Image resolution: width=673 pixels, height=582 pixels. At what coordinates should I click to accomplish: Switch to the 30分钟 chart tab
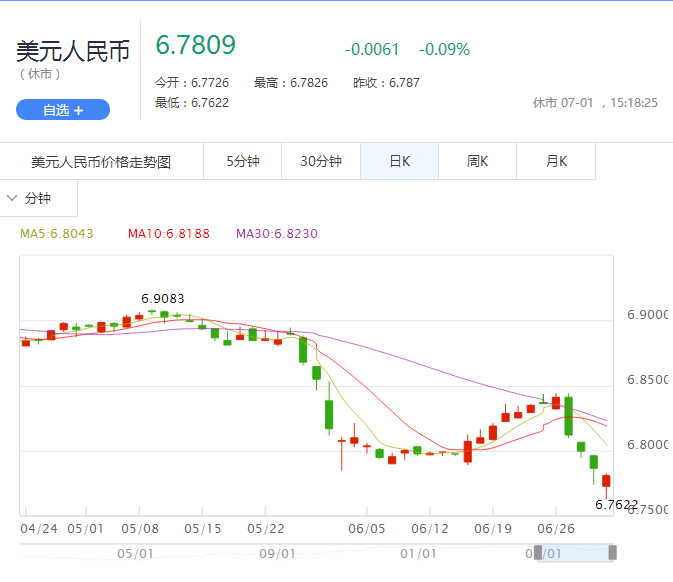[320, 161]
